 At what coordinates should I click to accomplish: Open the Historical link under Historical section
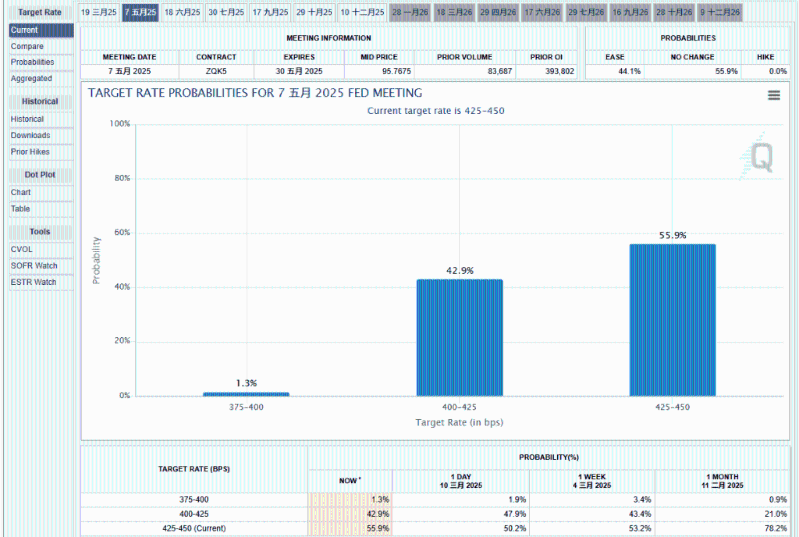pos(27,119)
